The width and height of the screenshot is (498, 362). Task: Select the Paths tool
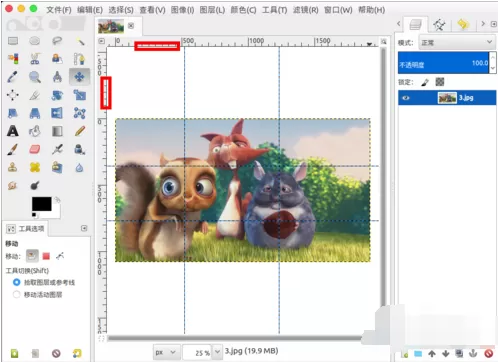(x=80, y=59)
